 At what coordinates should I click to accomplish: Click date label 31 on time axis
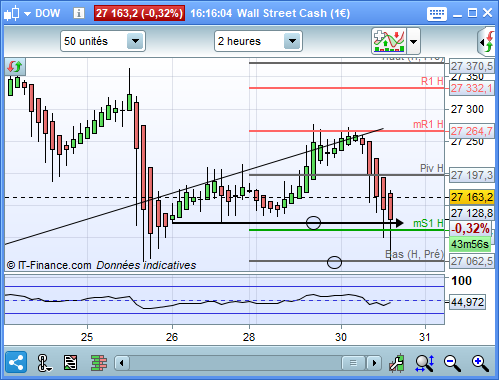tap(425, 337)
